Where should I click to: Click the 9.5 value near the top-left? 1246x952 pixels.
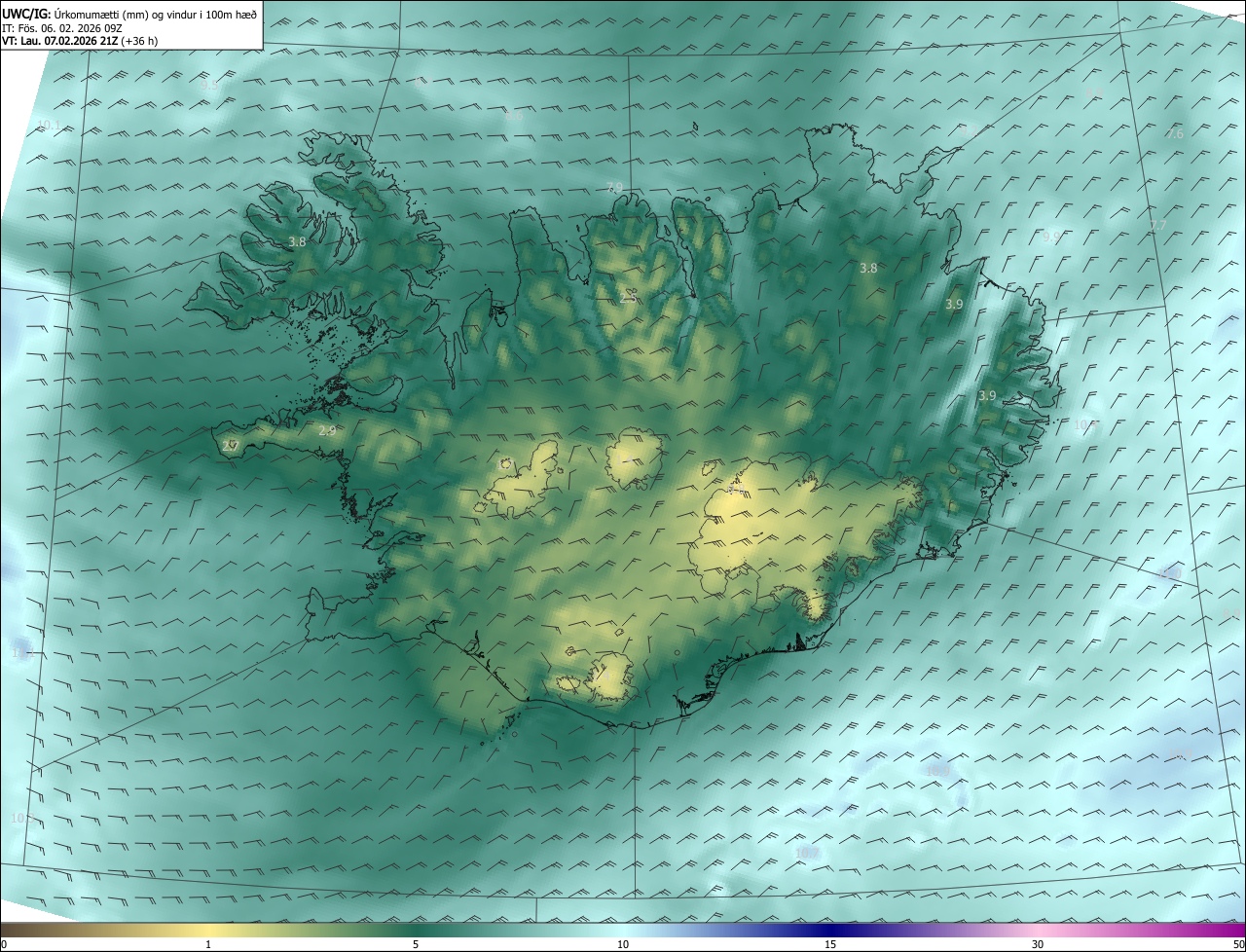pos(209,86)
